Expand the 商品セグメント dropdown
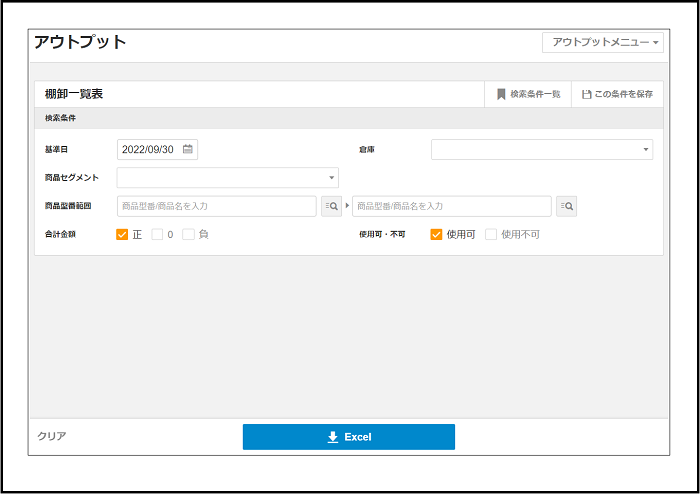The width and height of the screenshot is (700, 494). tap(228, 178)
